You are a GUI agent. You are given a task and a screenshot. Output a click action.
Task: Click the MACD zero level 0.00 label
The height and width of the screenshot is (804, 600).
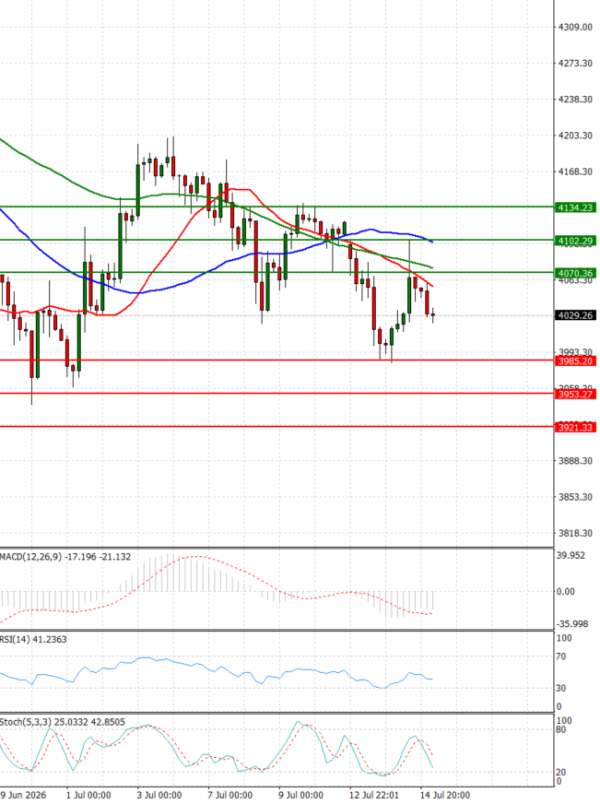coord(566,591)
